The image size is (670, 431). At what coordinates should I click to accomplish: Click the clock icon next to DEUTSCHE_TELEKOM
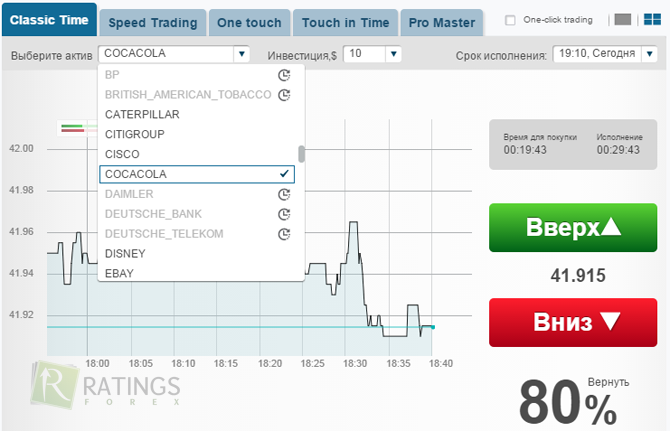pos(284,234)
